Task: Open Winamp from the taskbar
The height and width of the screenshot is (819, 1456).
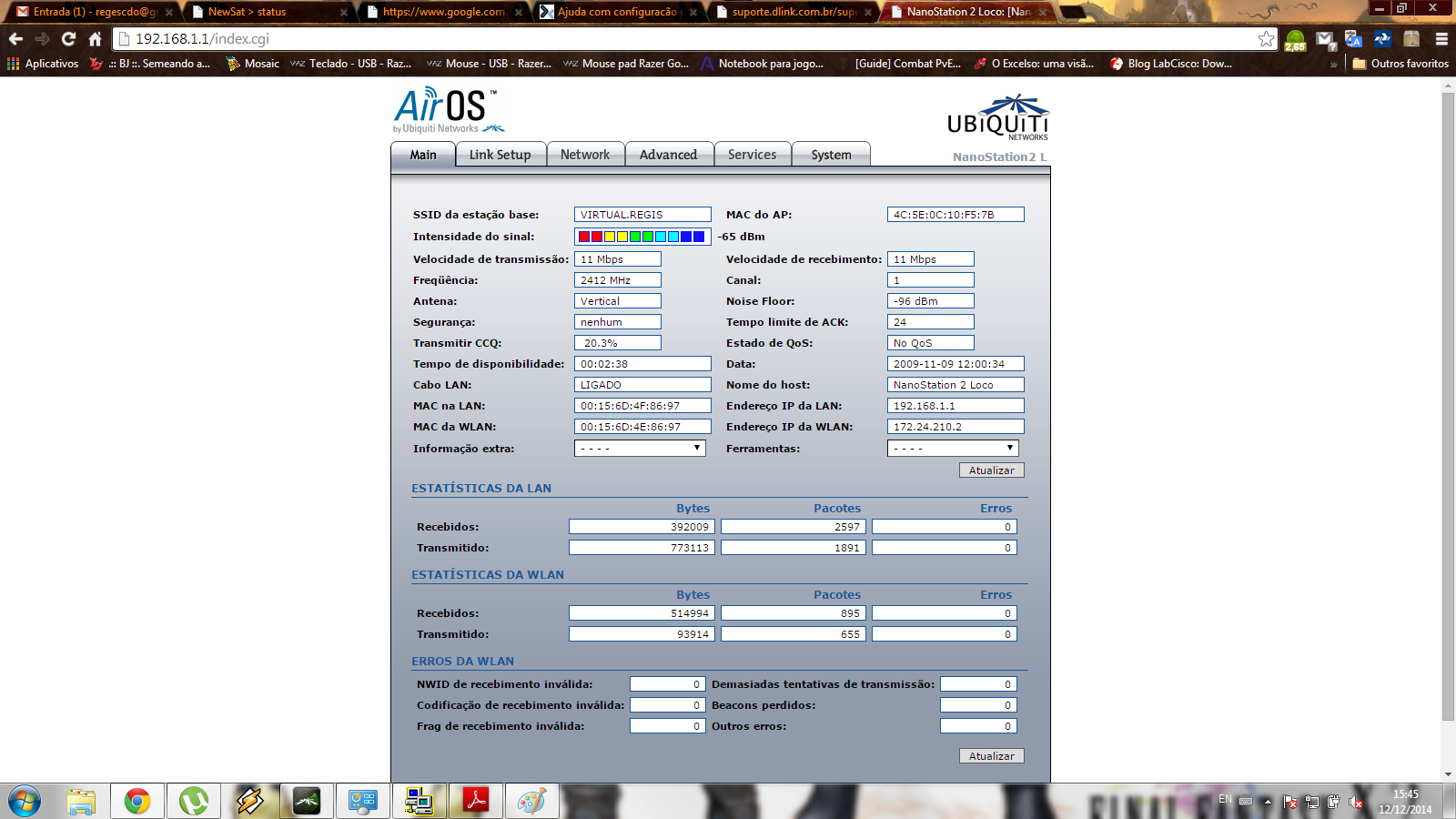Action: tap(250, 802)
